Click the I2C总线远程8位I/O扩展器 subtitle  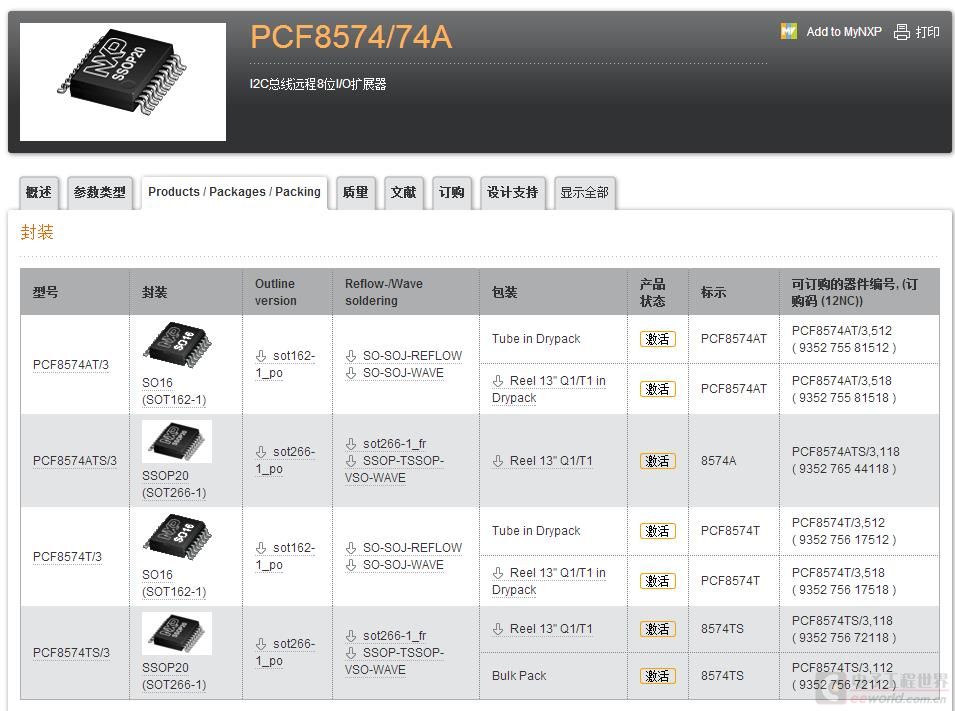click(318, 84)
